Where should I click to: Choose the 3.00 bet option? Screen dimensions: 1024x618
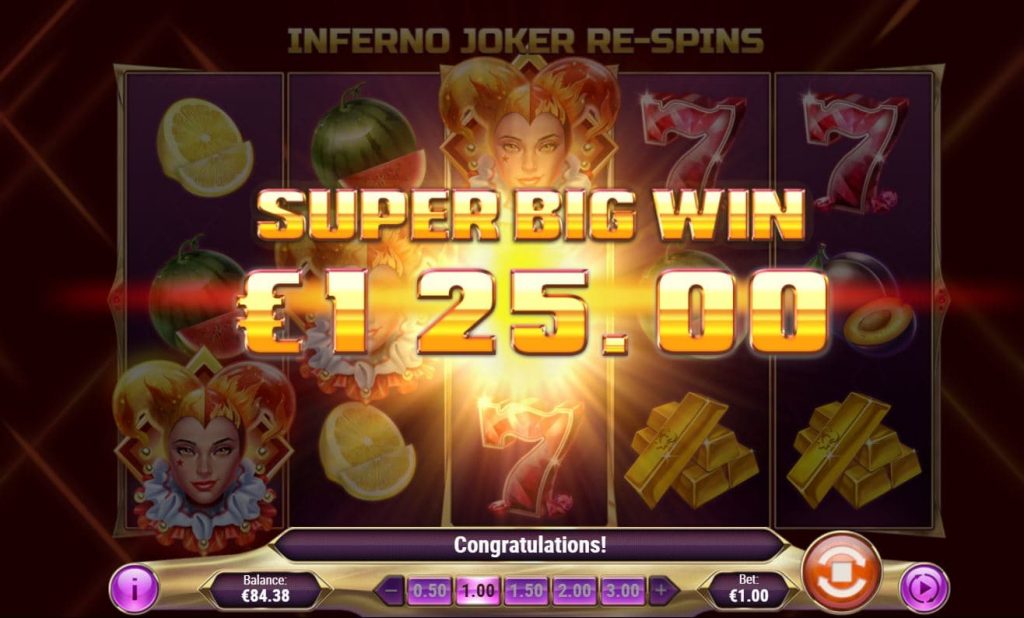click(622, 591)
